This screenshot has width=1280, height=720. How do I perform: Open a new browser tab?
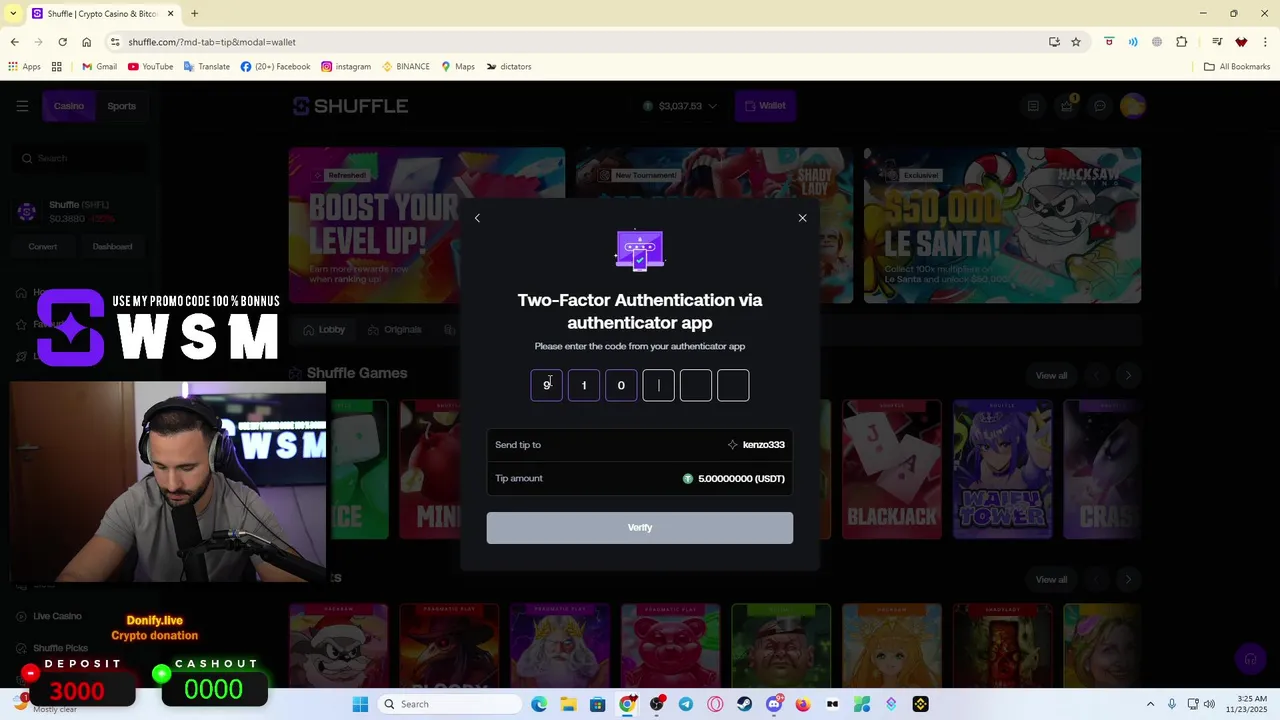click(194, 14)
